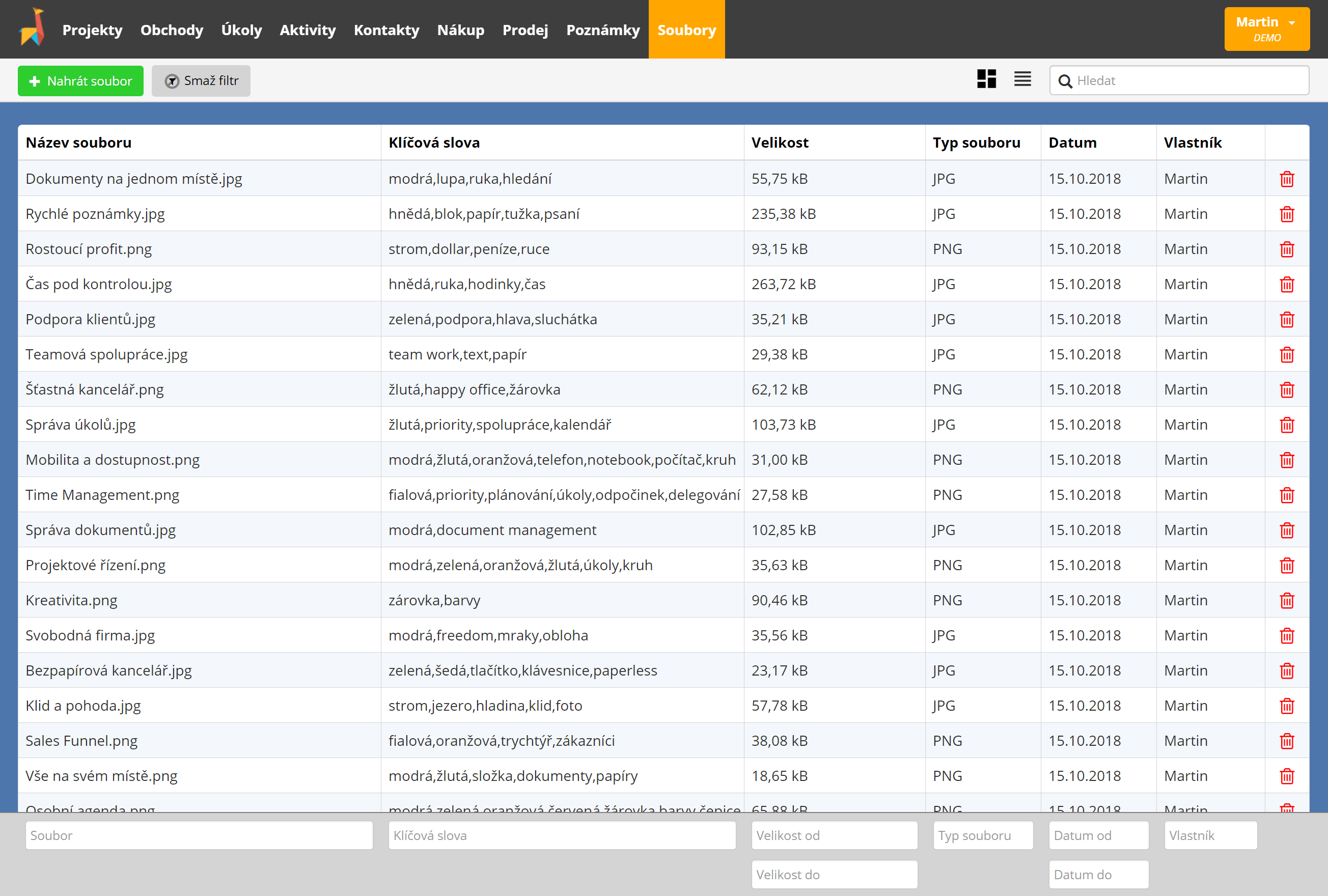Screen dimensions: 1328x896
Task: Focus the Hledat search field
Action: click(x=1179, y=80)
